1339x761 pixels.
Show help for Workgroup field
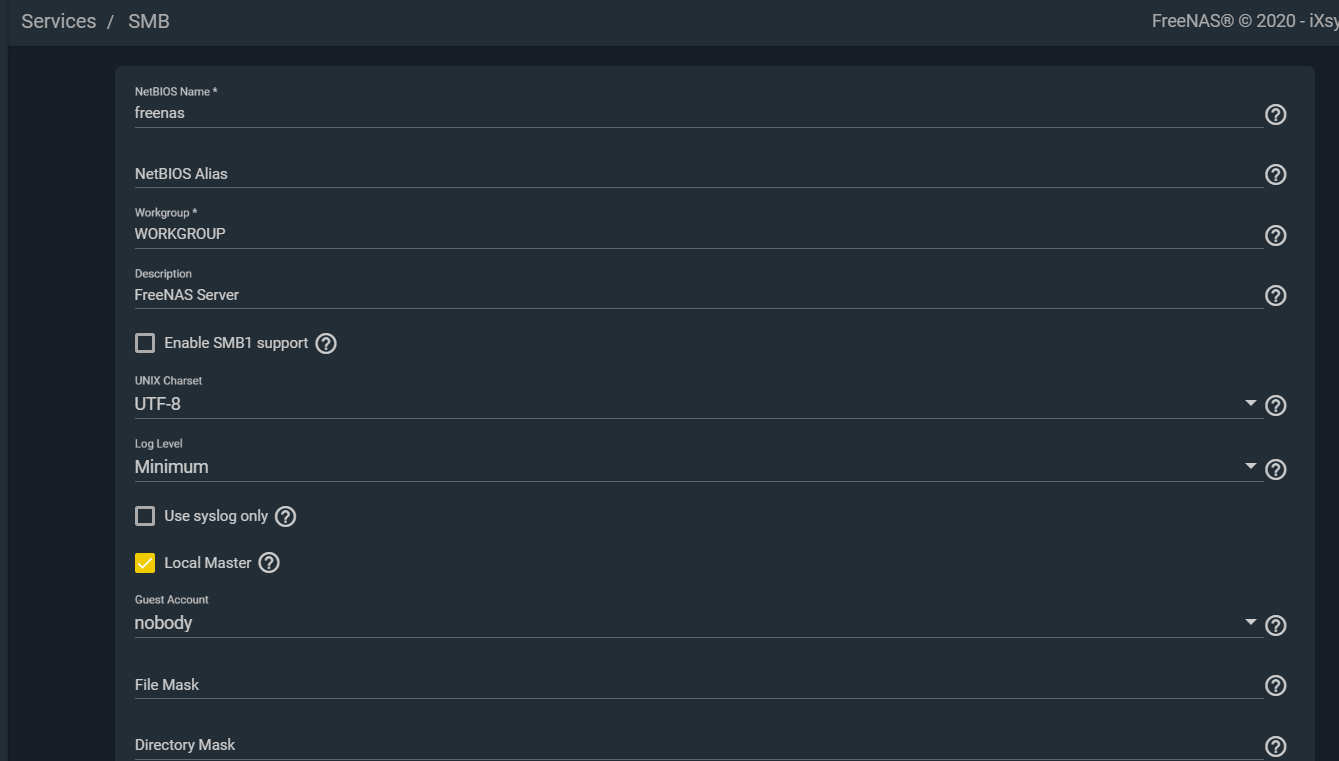pyautogui.click(x=1275, y=236)
